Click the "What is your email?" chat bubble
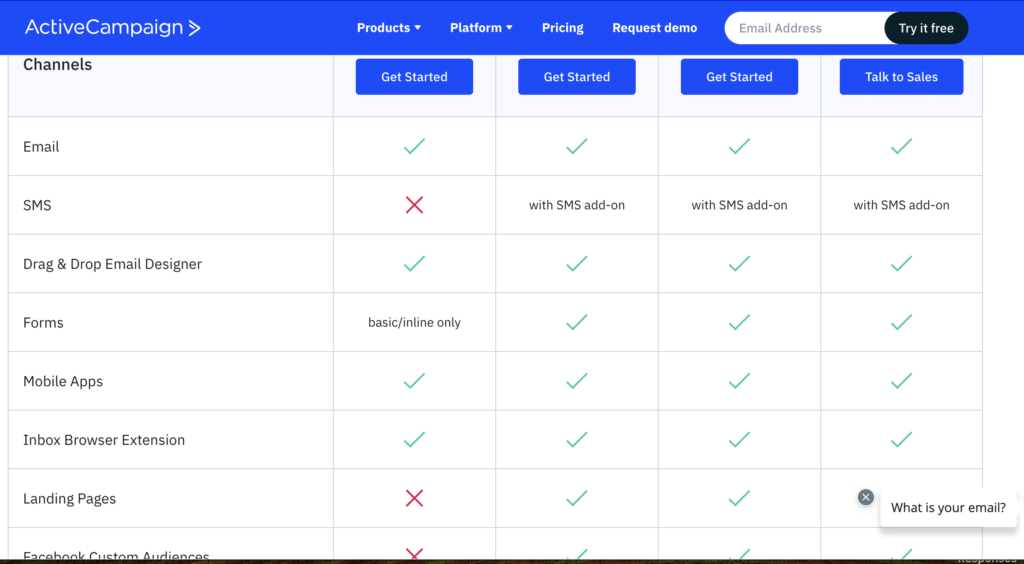This screenshot has height=564, width=1024. [x=948, y=508]
